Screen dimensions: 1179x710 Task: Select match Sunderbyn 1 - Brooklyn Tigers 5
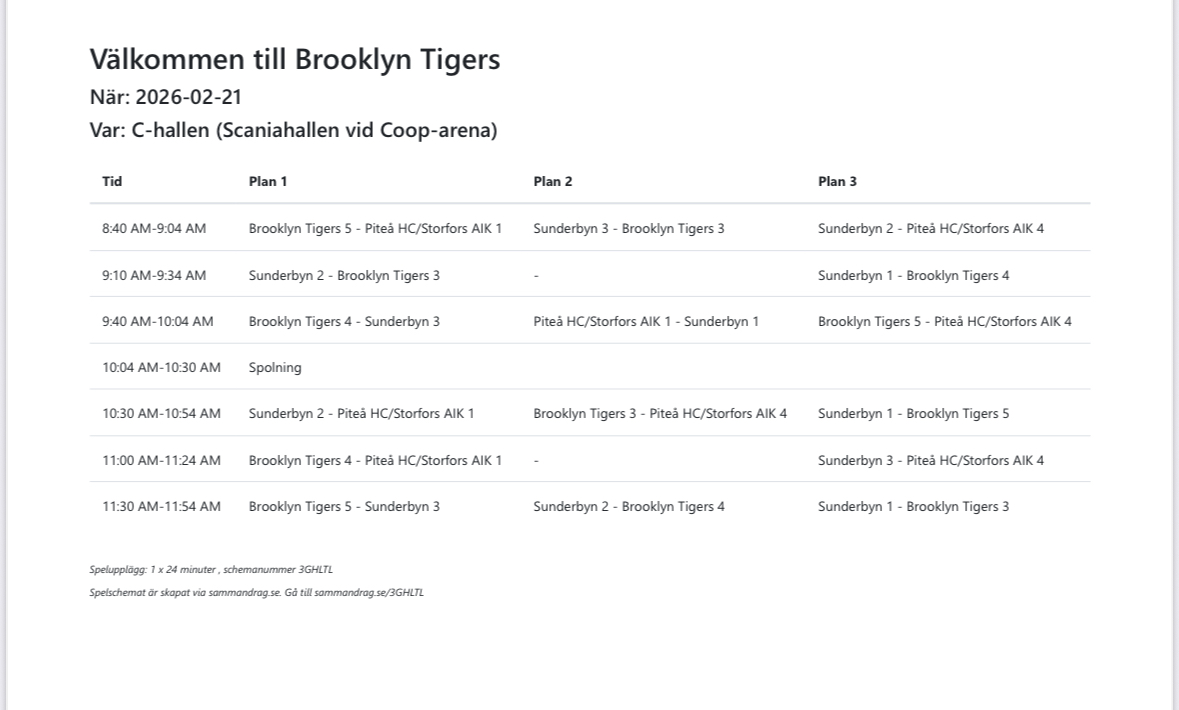(x=913, y=414)
